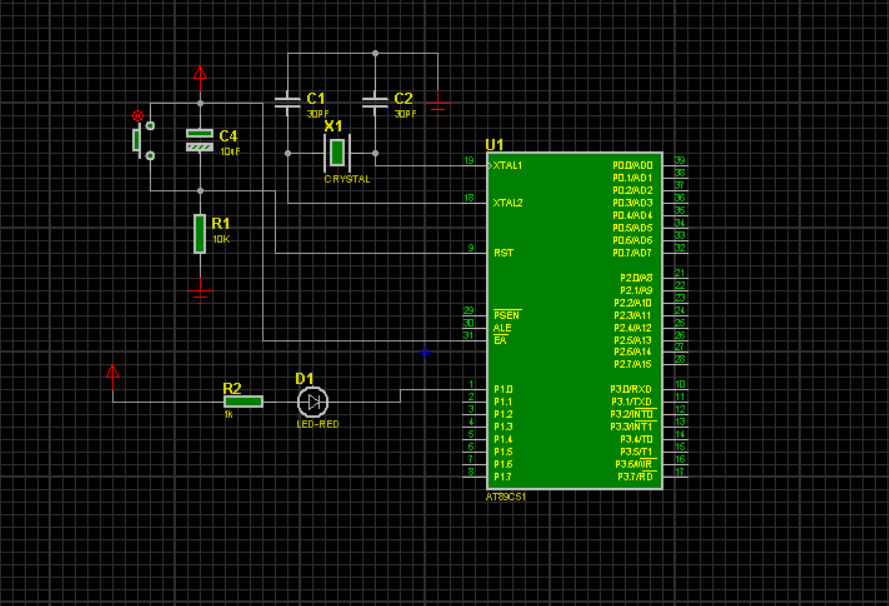Image resolution: width=889 pixels, height=606 pixels.
Task: Click the P1.7 pin label
Action: click(503, 477)
